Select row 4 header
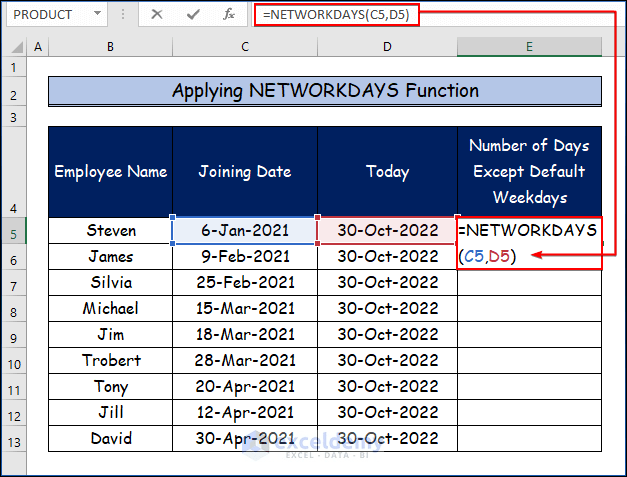627x477 pixels. [14, 172]
